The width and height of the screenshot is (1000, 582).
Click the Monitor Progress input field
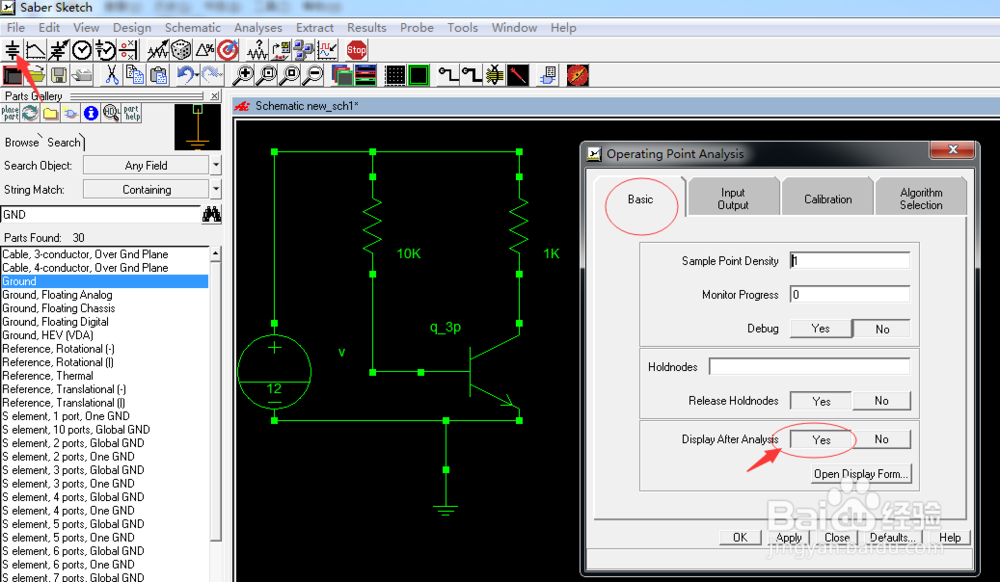[x=850, y=295]
